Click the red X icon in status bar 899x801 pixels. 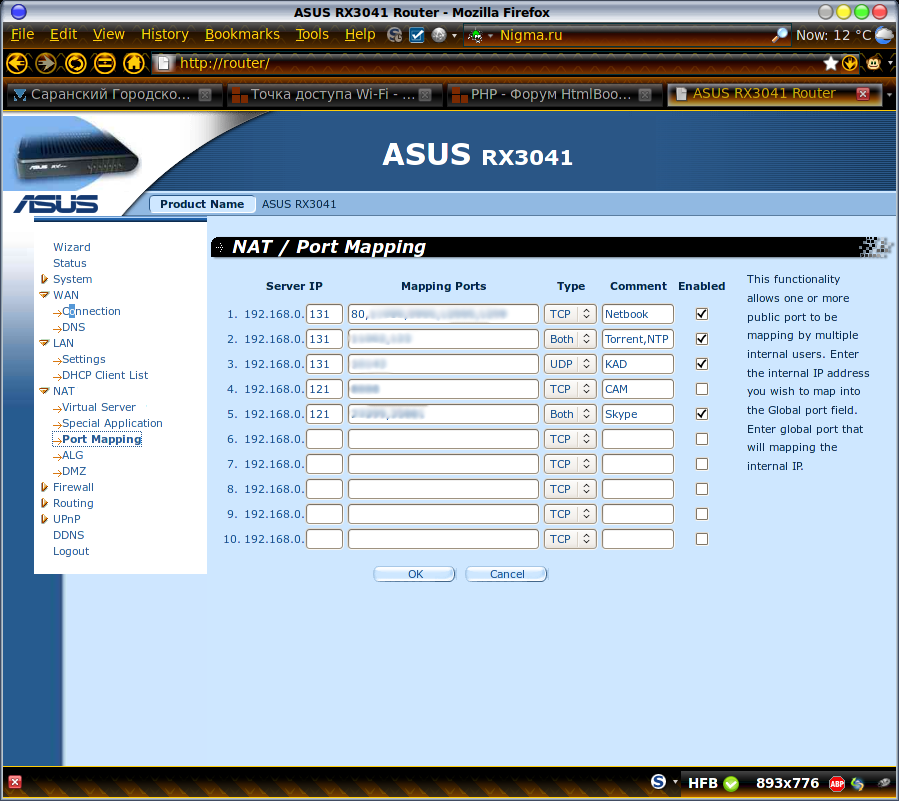[x=15, y=782]
